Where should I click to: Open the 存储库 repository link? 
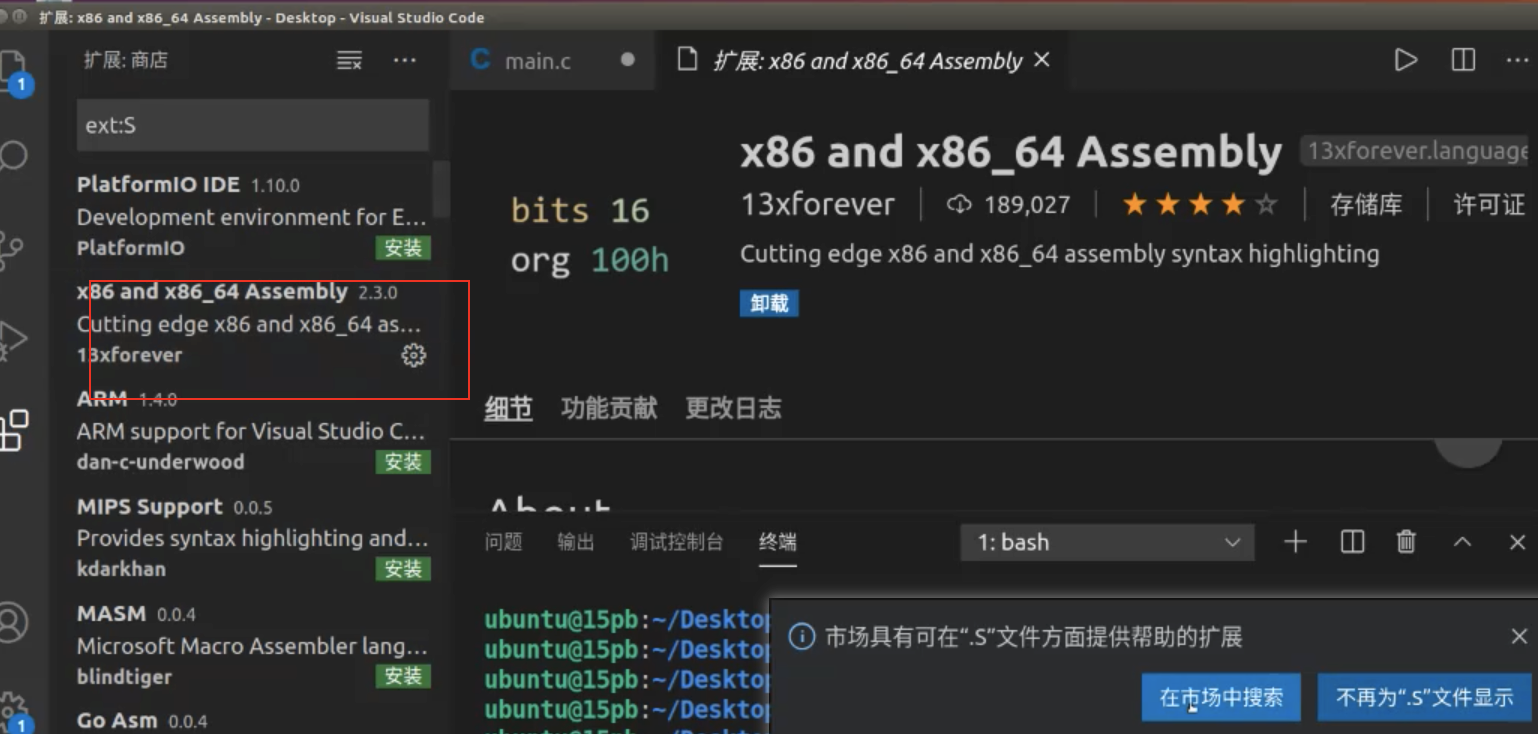coord(1366,205)
